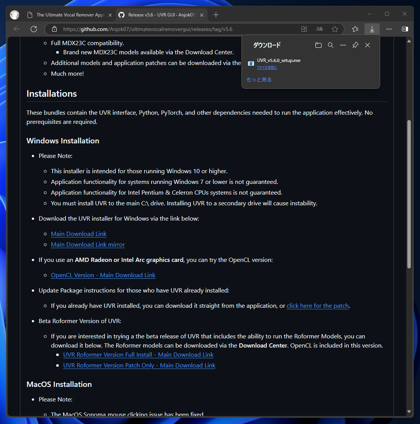
Task: Open downloaded file link under UVR setup
Action: [267, 67]
